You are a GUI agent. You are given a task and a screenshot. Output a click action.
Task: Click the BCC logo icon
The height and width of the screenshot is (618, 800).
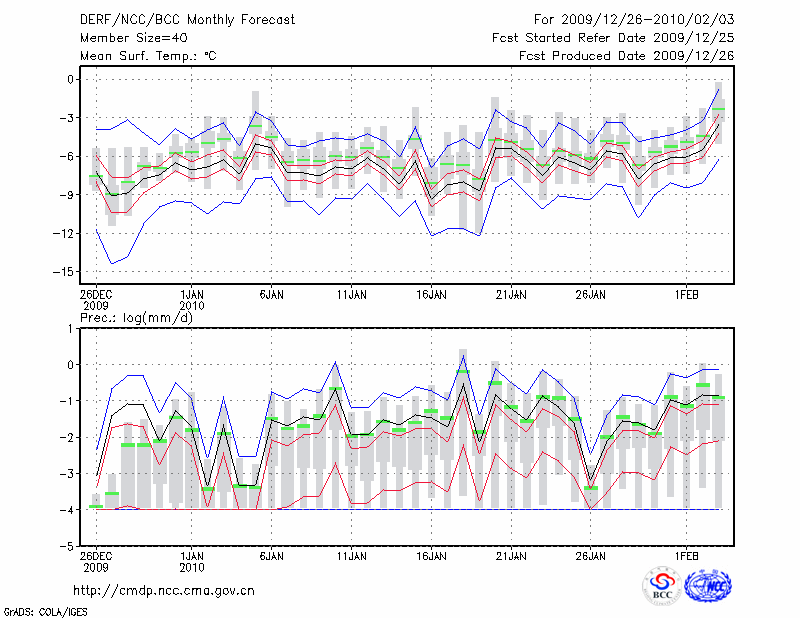662,586
